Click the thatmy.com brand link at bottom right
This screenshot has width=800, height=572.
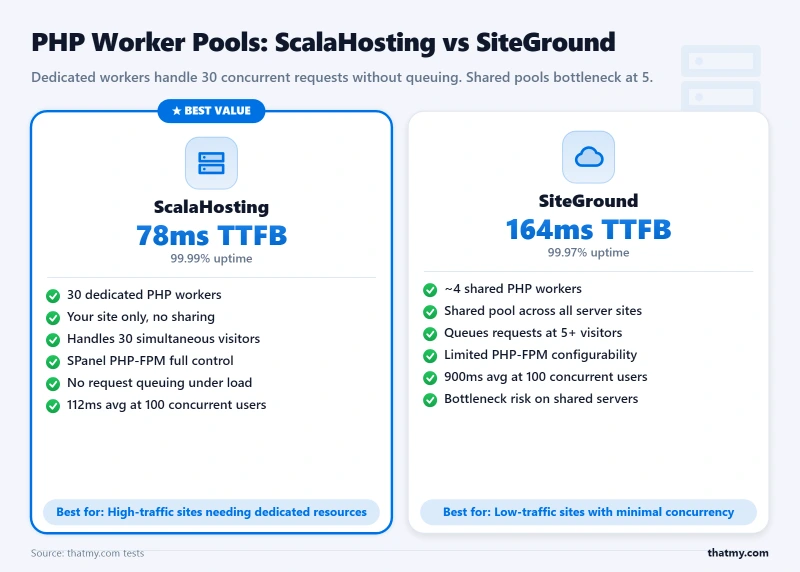pos(738,553)
